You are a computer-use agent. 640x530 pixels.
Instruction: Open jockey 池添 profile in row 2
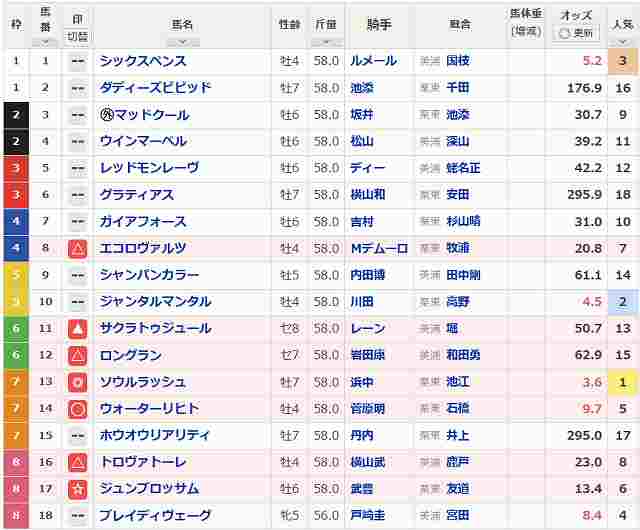362,87
